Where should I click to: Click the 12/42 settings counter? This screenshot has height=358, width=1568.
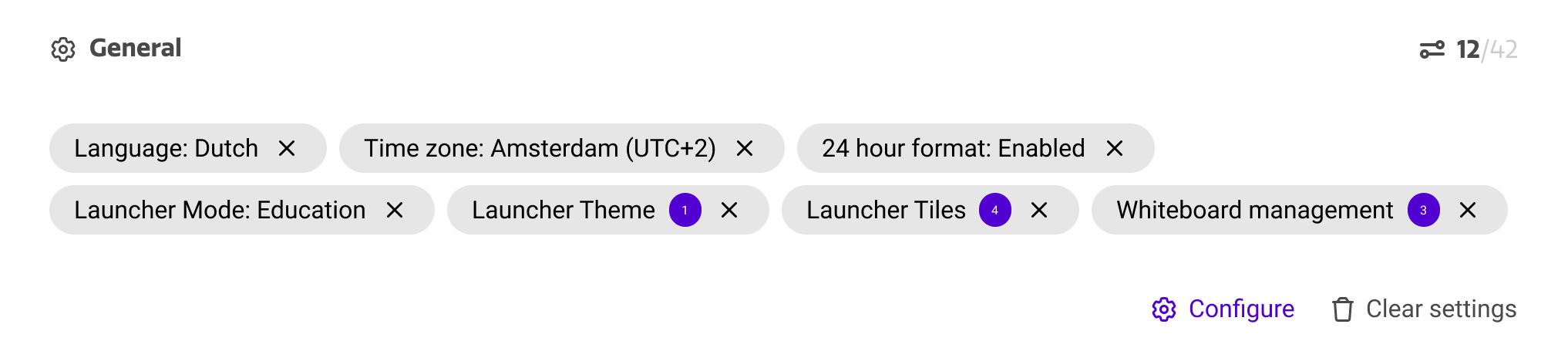click(1486, 50)
